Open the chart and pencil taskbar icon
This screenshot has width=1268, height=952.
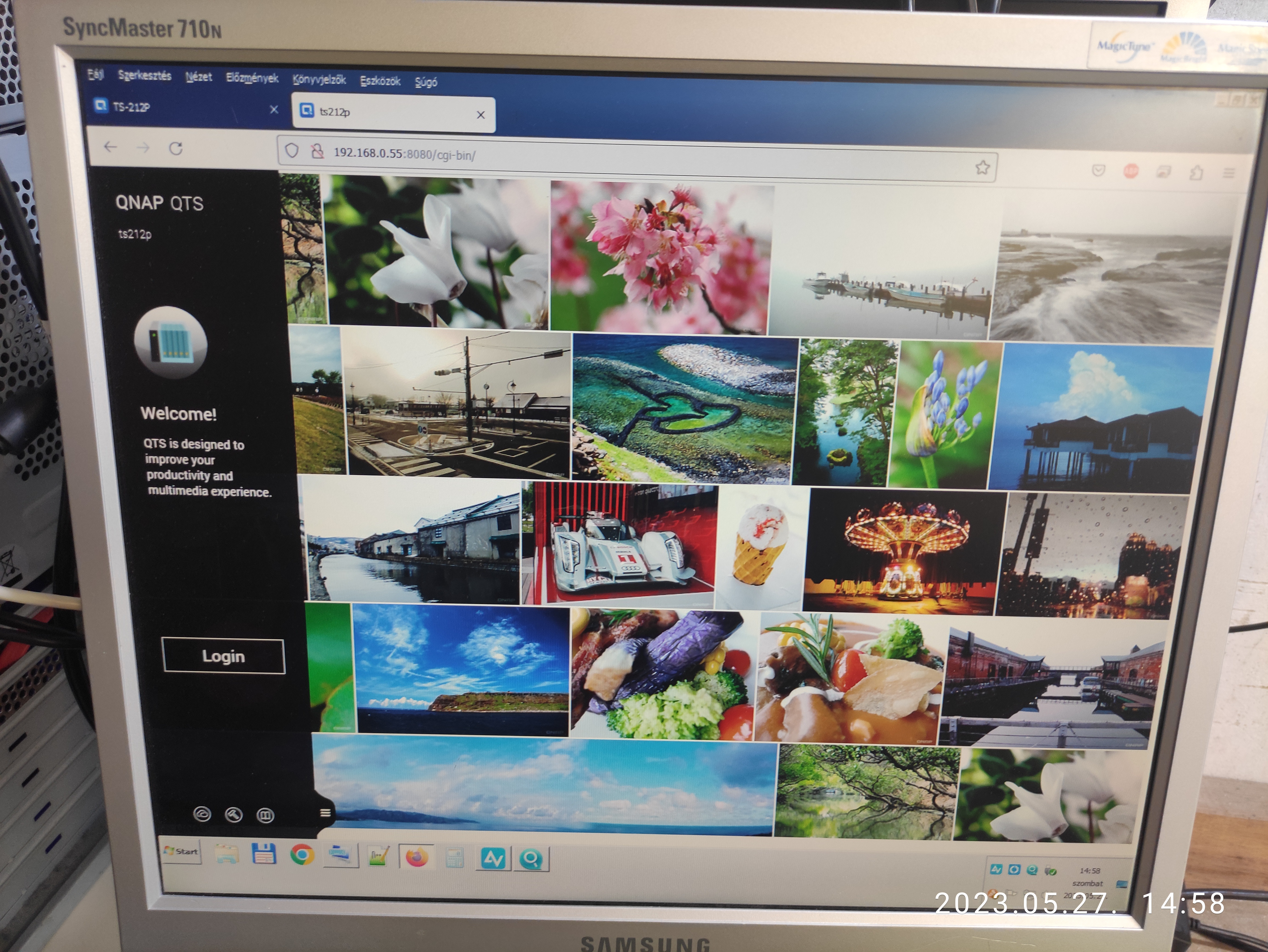coord(378,856)
